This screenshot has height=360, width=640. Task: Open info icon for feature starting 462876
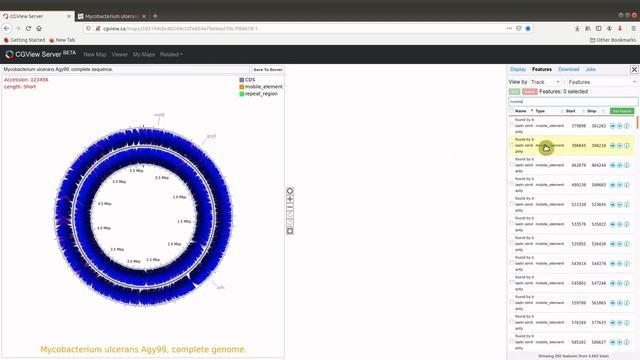coord(627,165)
